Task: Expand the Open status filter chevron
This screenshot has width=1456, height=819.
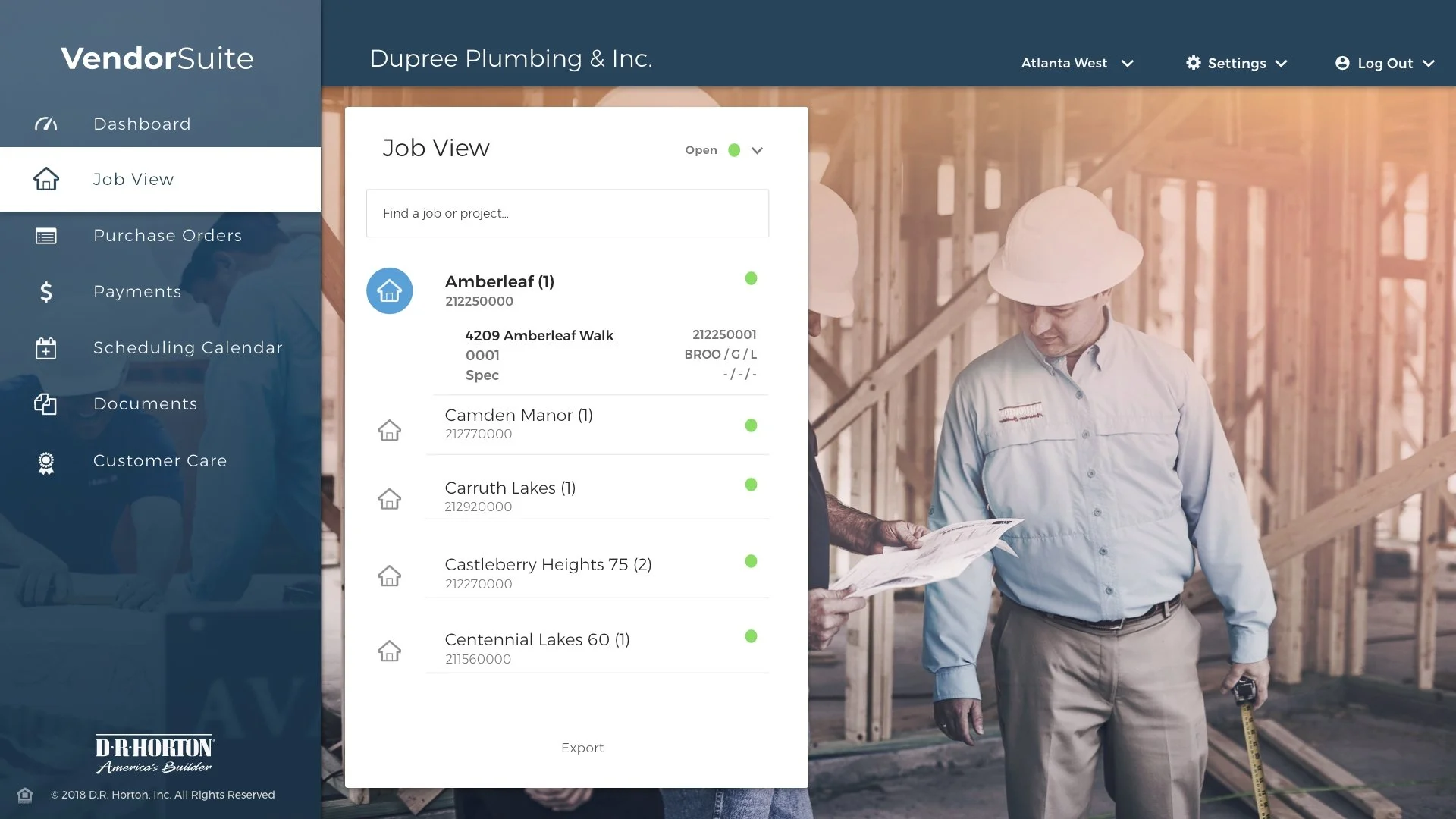Action: (x=756, y=150)
